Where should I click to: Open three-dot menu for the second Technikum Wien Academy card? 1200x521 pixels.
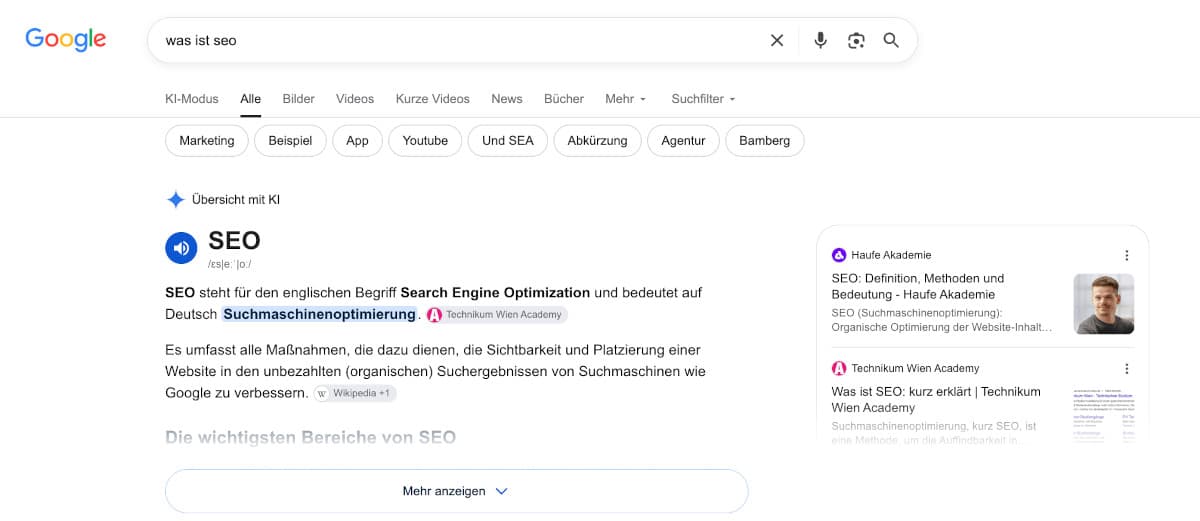pos(1127,368)
